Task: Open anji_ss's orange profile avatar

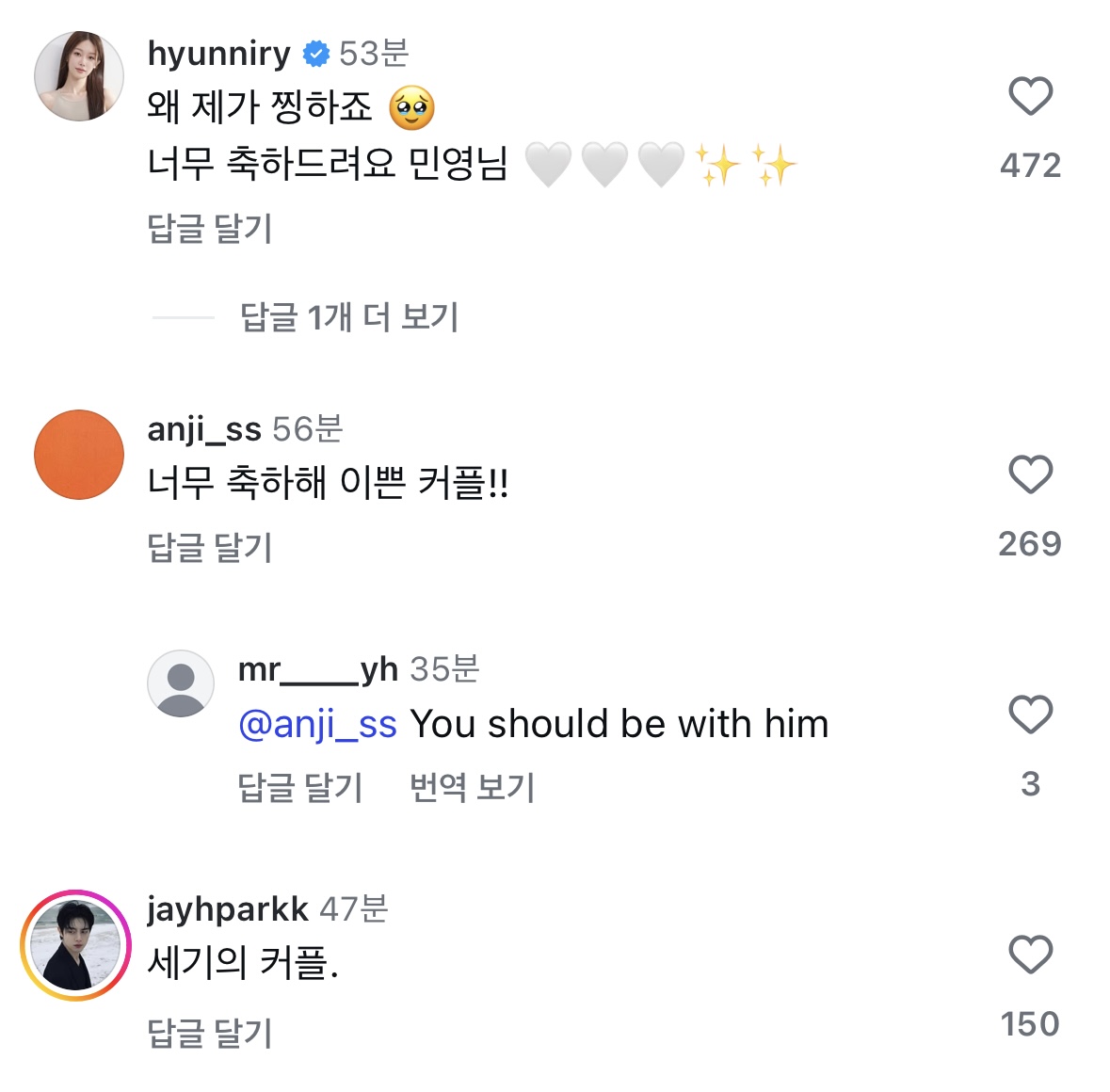Action: 79,455
